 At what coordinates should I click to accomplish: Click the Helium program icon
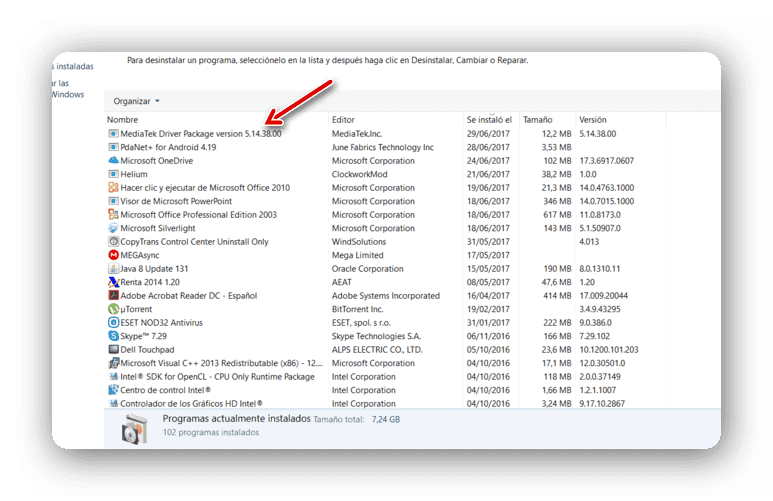click(x=113, y=174)
